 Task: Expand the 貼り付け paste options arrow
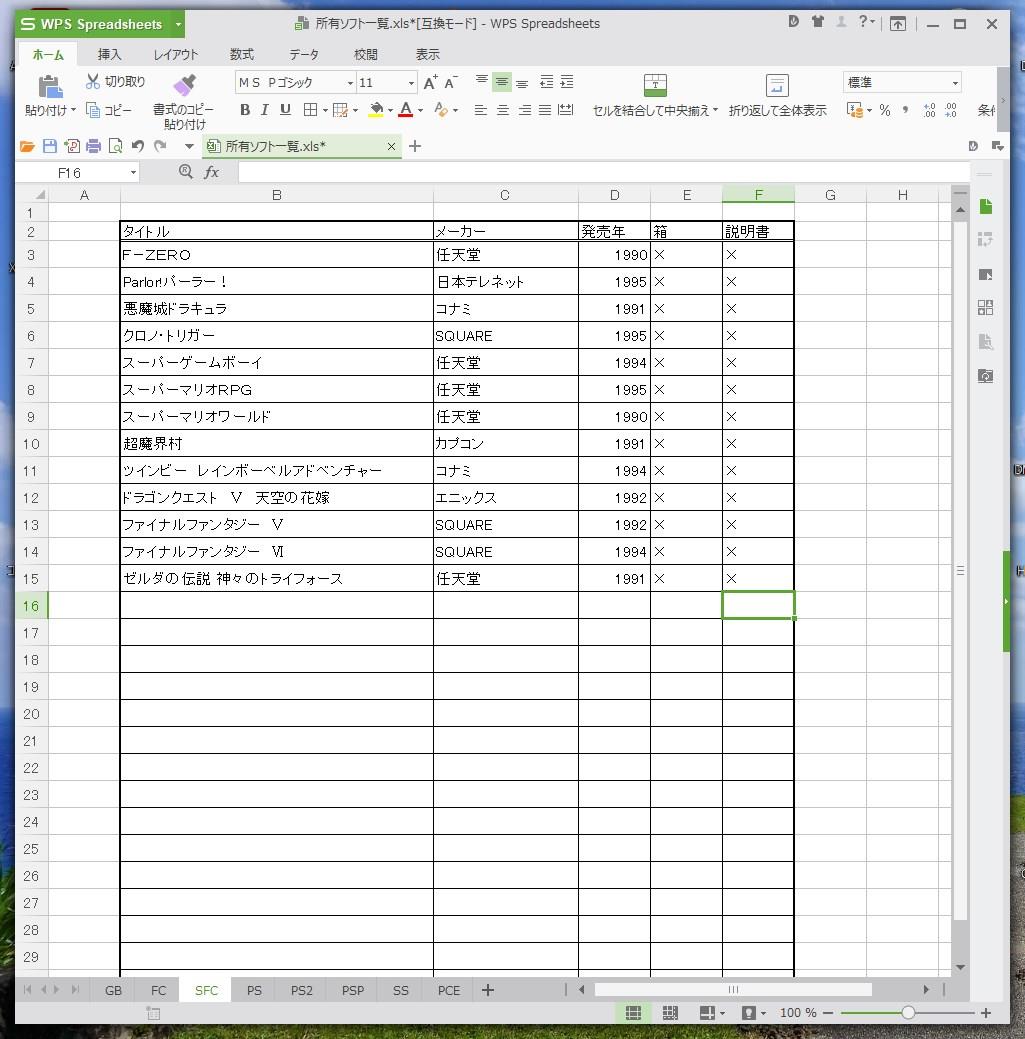[73, 110]
